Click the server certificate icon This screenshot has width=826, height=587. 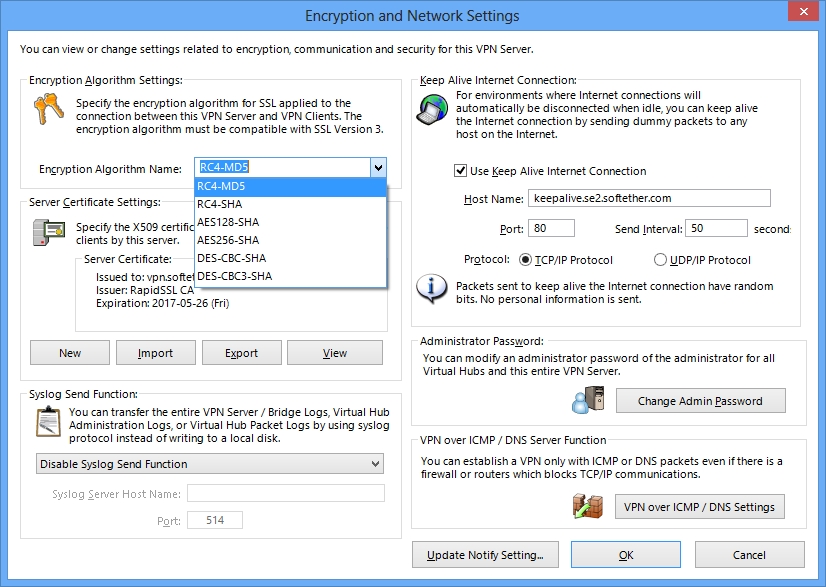[x=48, y=232]
